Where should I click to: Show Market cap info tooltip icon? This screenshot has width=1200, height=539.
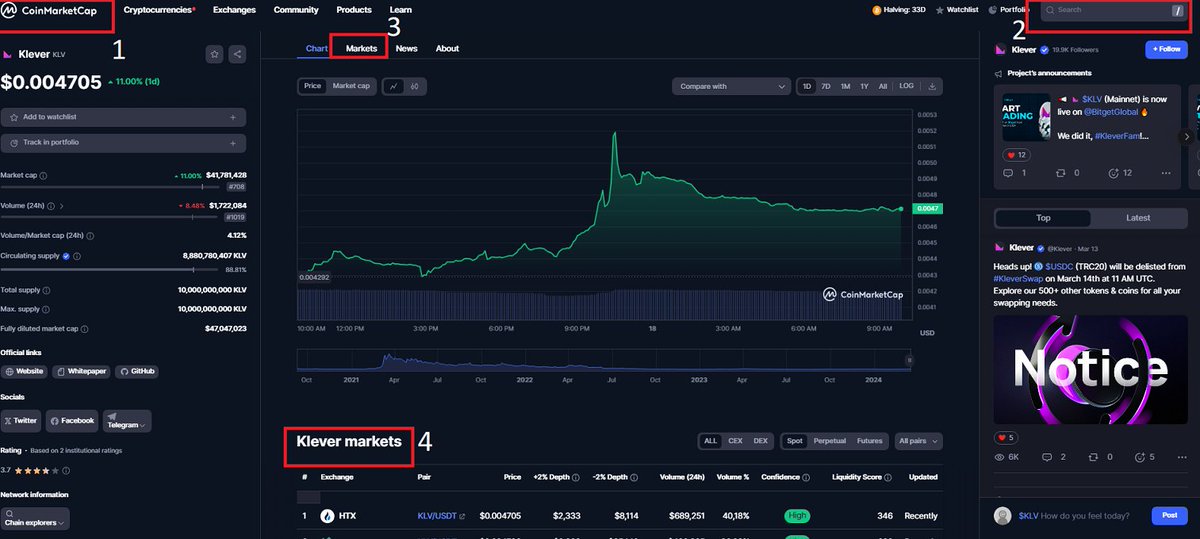click(x=43, y=175)
